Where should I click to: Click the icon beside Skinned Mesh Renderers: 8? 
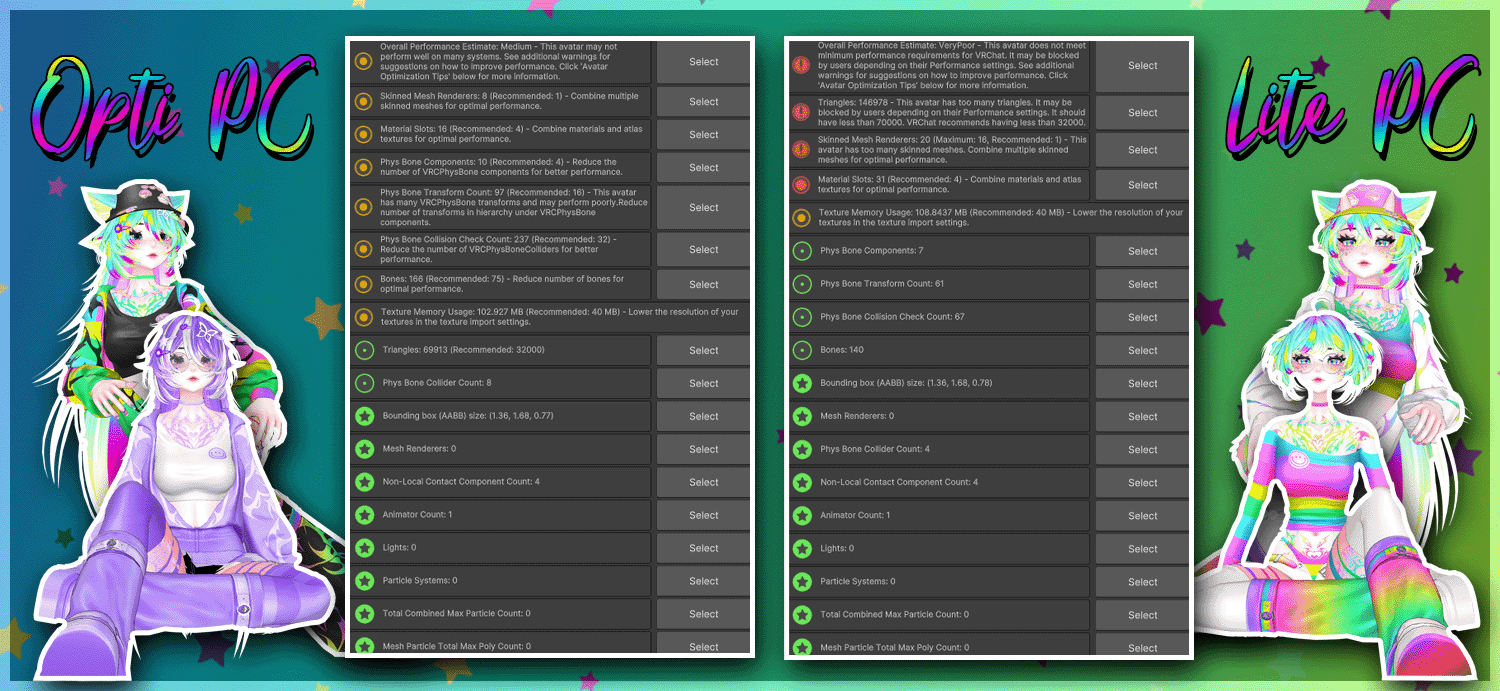tap(364, 101)
